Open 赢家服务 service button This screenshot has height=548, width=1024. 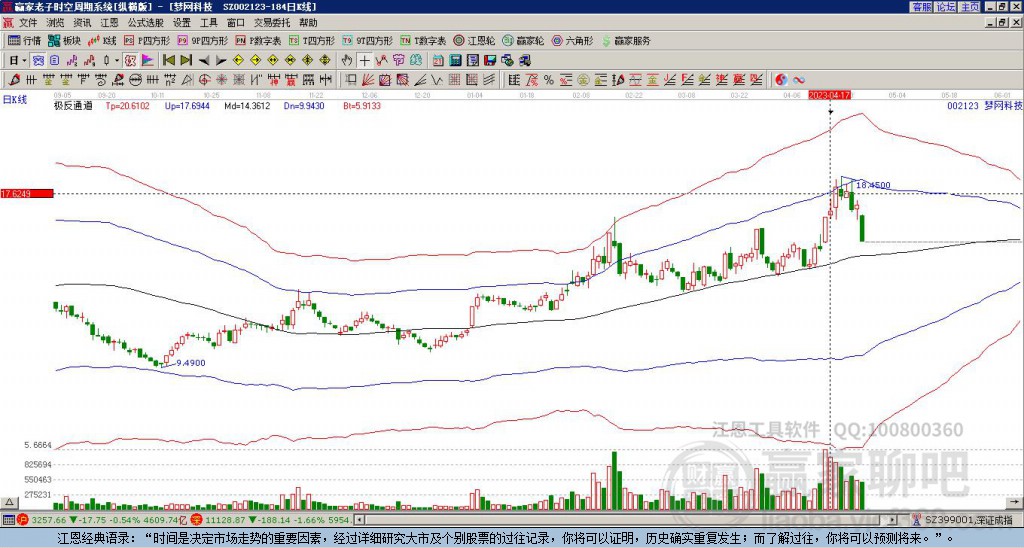[x=626, y=40]
